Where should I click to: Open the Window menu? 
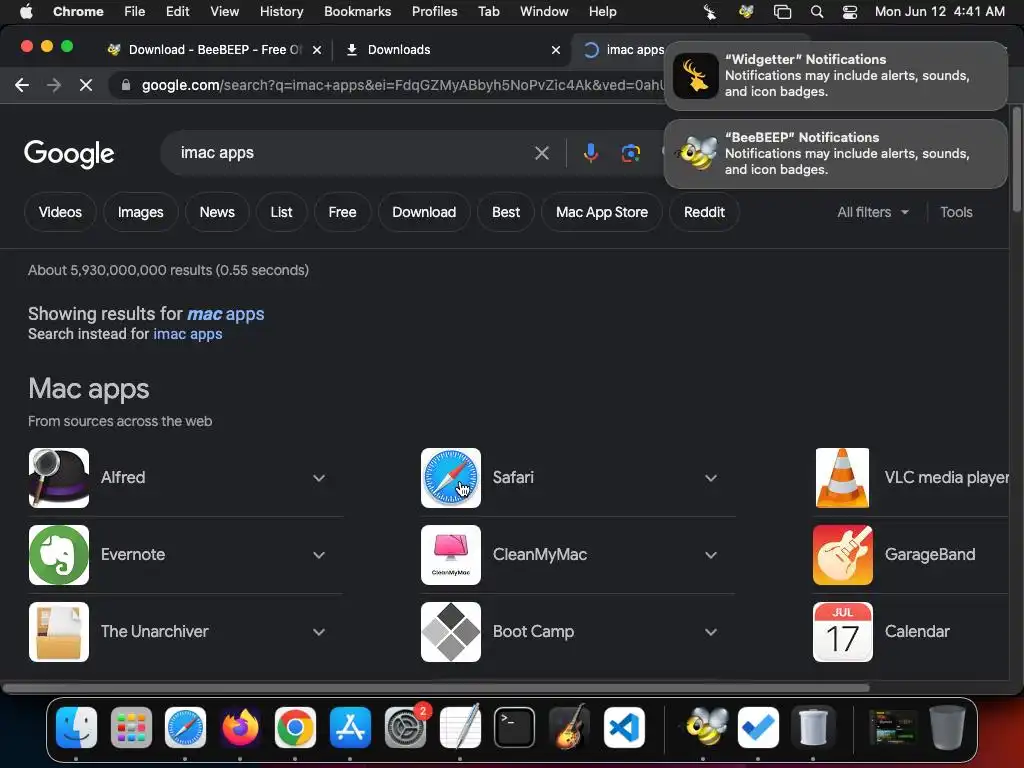tap(544, 12)
